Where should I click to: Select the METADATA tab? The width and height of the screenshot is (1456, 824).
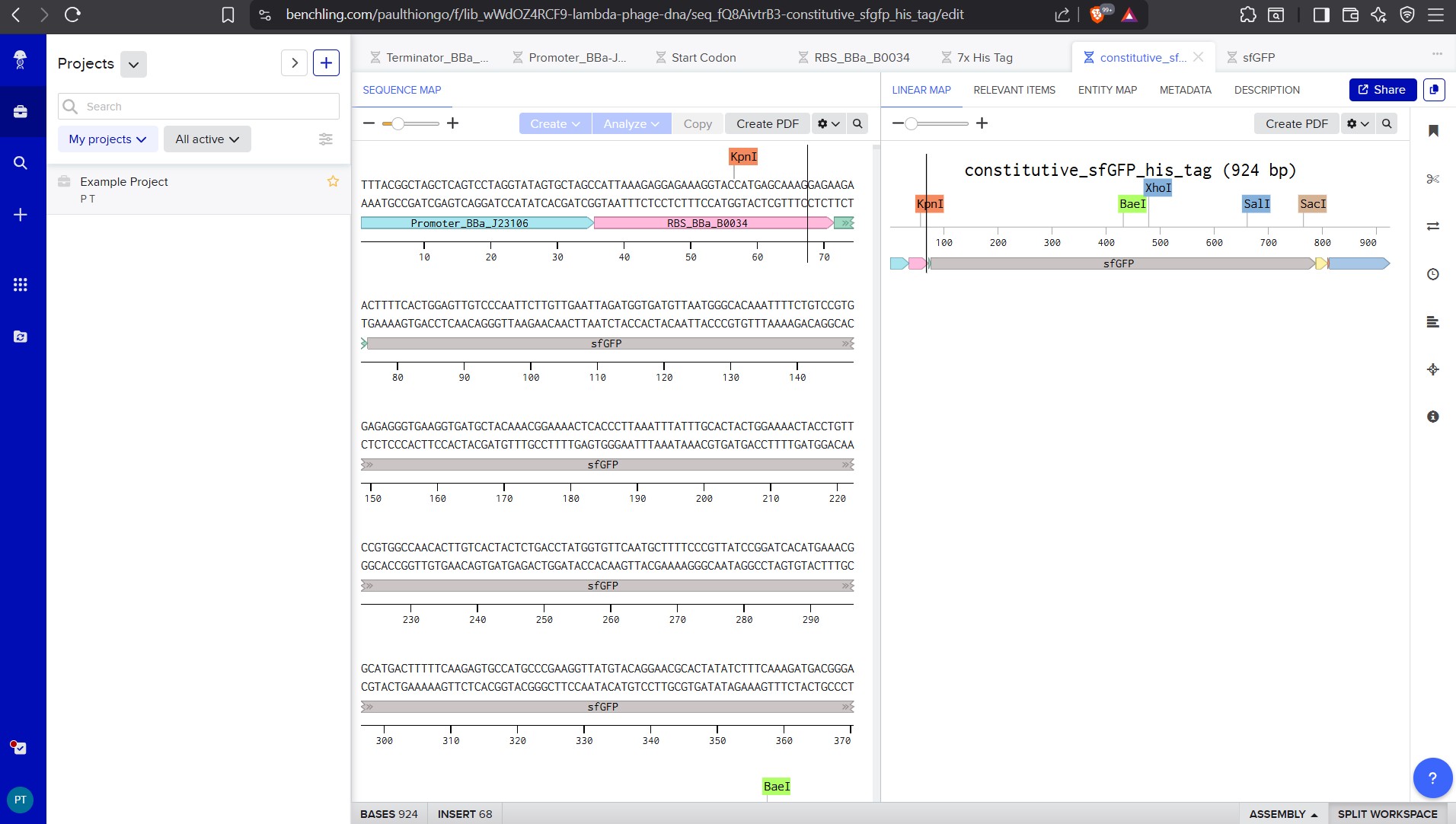coord(1185,90)
